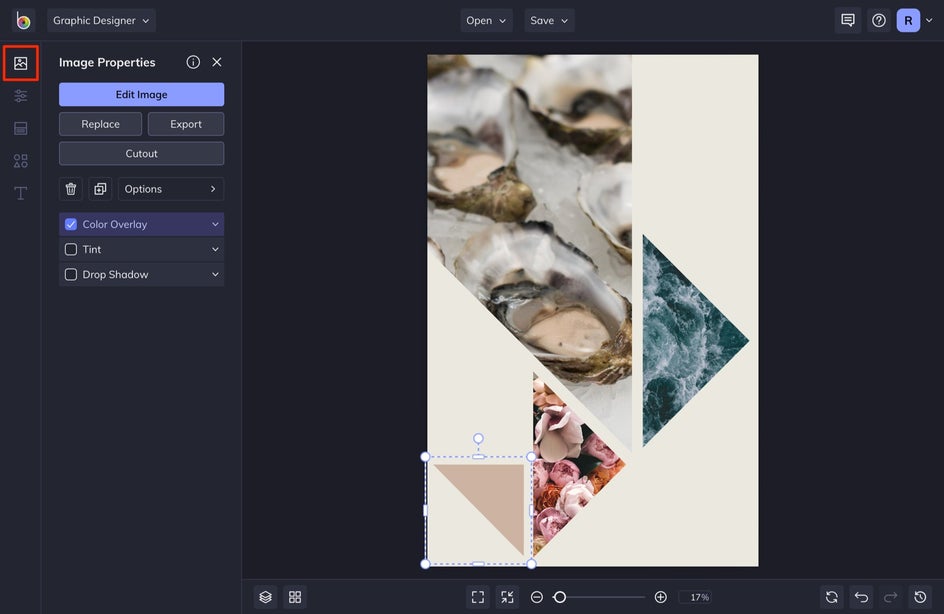Image resolution: width=944 pixels, height=614 pixels.
Task: Click the Export button
Action: coord(186,124)
